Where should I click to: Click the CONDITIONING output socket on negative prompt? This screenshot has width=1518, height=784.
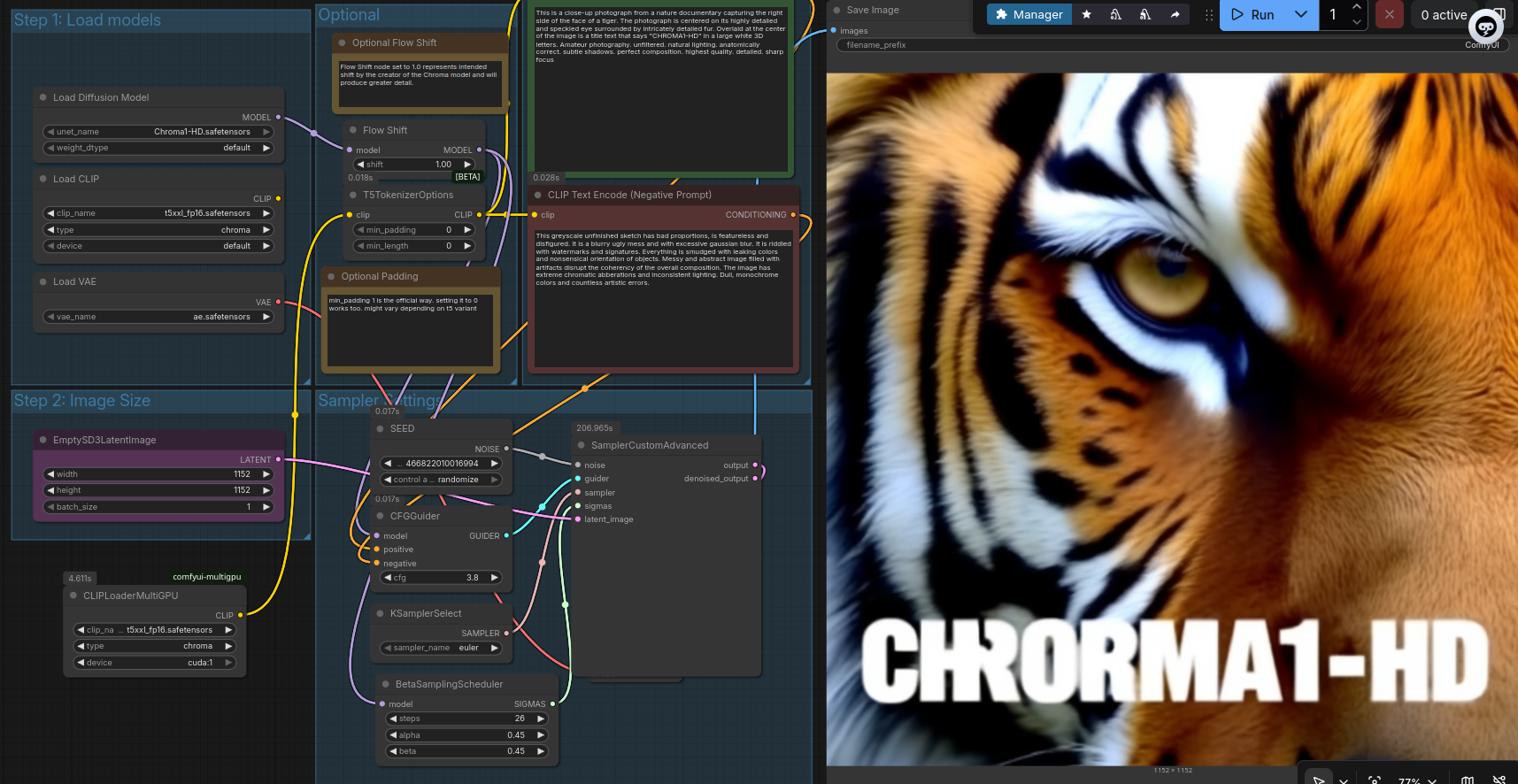coord(793,214)
